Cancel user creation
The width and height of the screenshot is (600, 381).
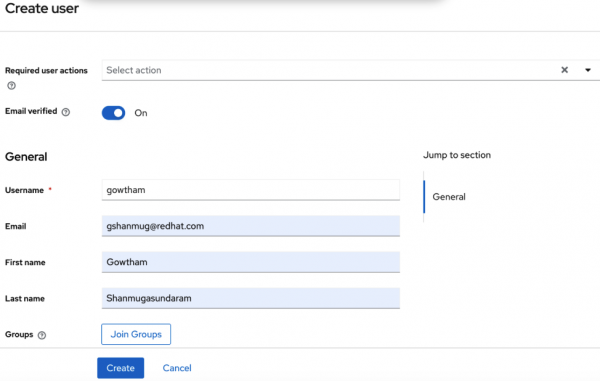pos(177,368)
